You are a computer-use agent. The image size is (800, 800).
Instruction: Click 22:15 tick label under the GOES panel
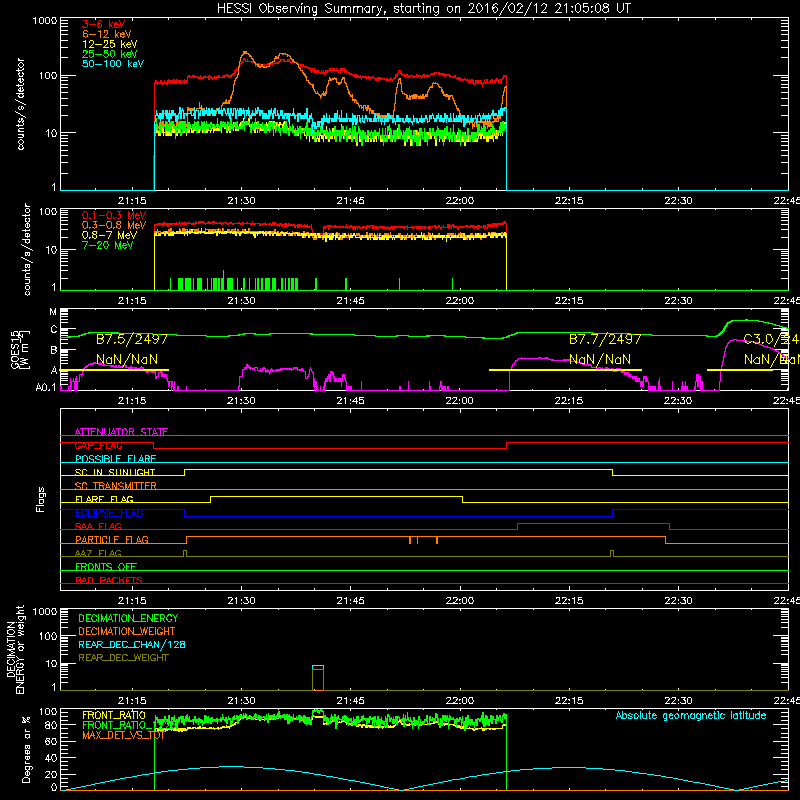point(569,401)
